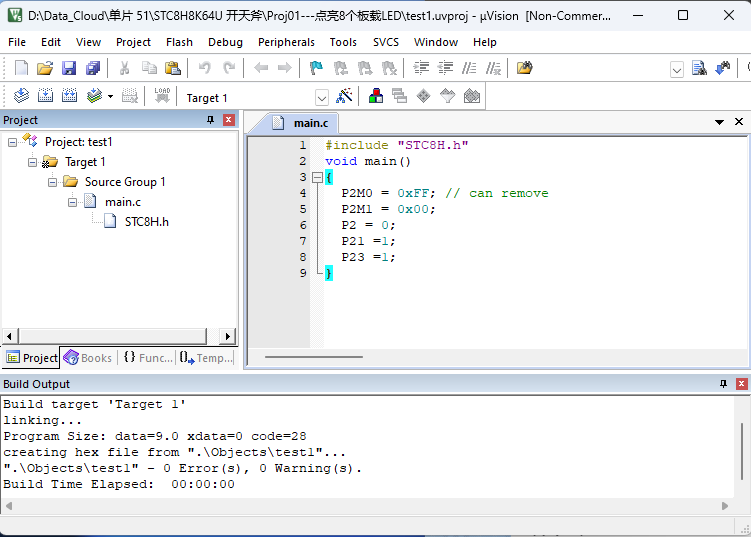Switch to Books panel tab
The height and width of the screenshot is (537, 751).
(88, 358)
